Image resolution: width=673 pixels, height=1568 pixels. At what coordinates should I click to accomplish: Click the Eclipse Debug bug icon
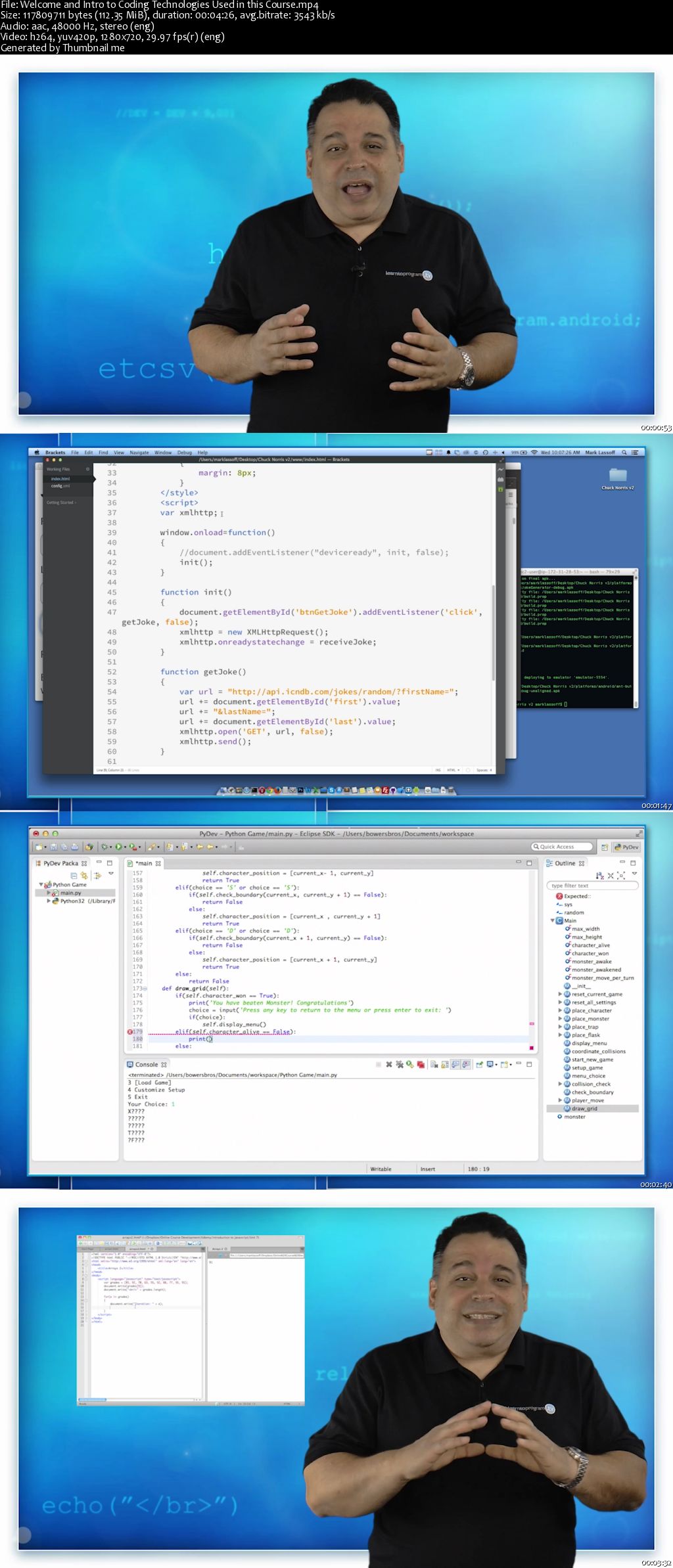click(x=104, y=847)
